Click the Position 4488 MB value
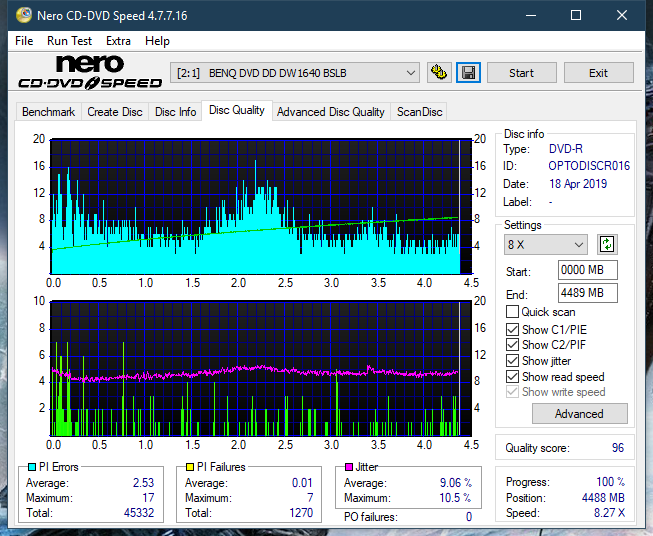This screenshot has width=653, height=536. (x=603, y=498)
